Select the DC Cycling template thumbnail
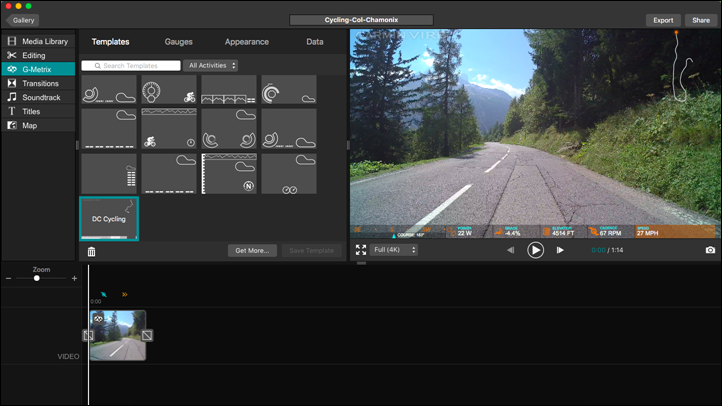The height and width of the screenshot is (406, 722). click(109, 218)
